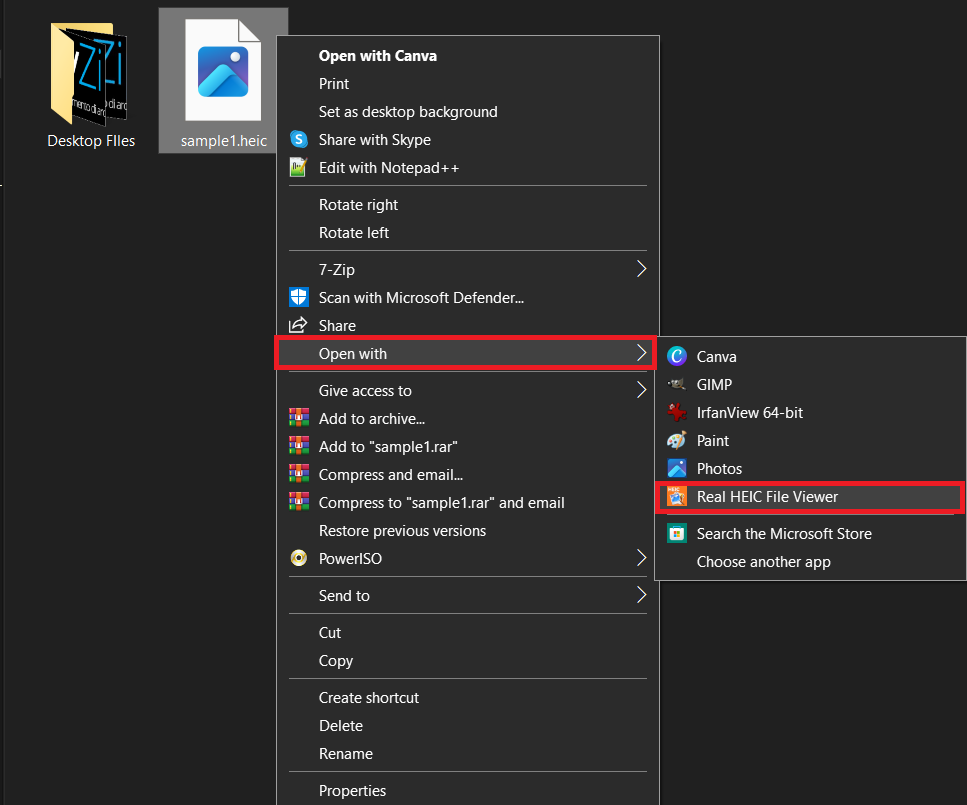Edit sample1.heic with Notepad++
Screen dimensions: 967x805
(x=387, y=167)
